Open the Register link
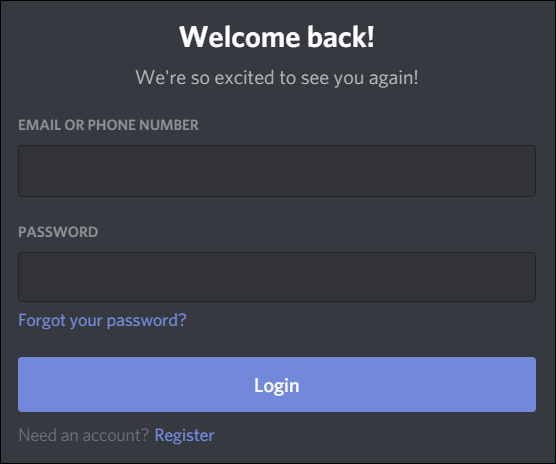The image size is (556, 464). pyautogui.click(x=184, y=435)
